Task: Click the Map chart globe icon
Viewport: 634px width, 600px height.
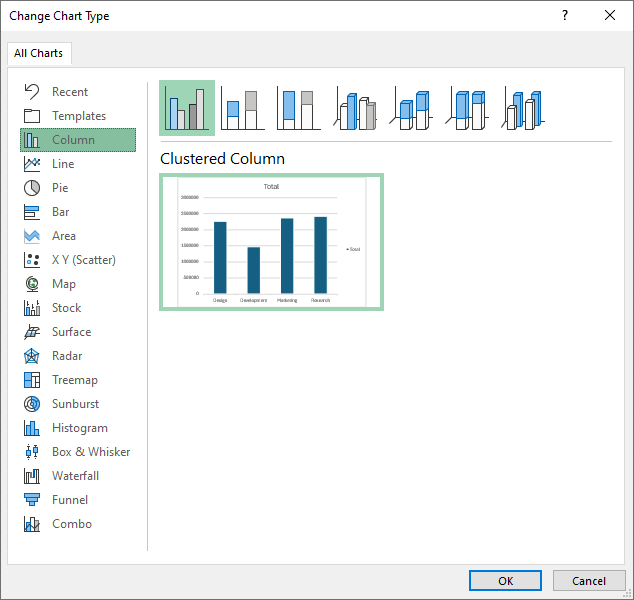Action: [32, 284]
